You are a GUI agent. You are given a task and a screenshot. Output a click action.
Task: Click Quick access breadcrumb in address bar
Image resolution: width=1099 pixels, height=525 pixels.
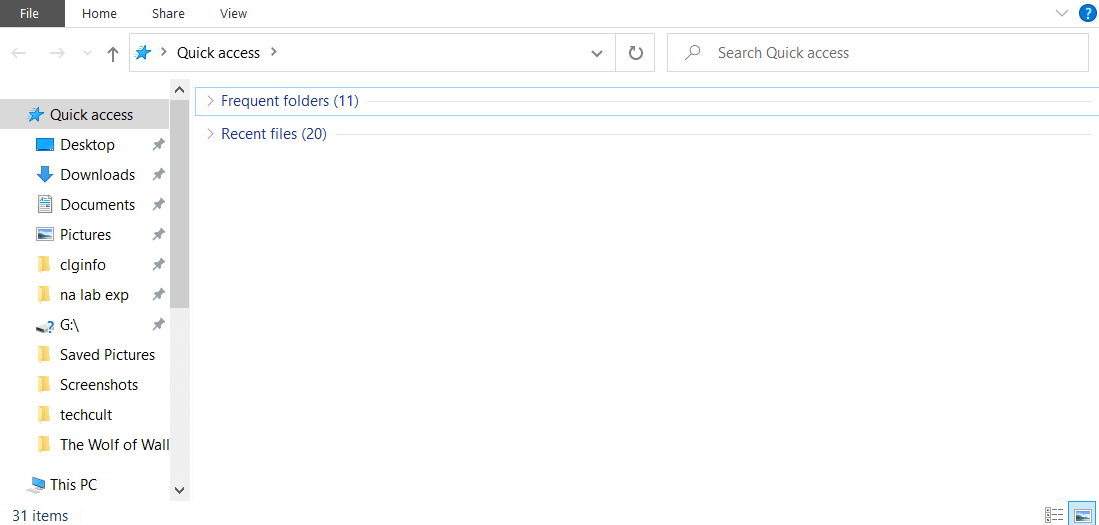[x=218, y=53]
